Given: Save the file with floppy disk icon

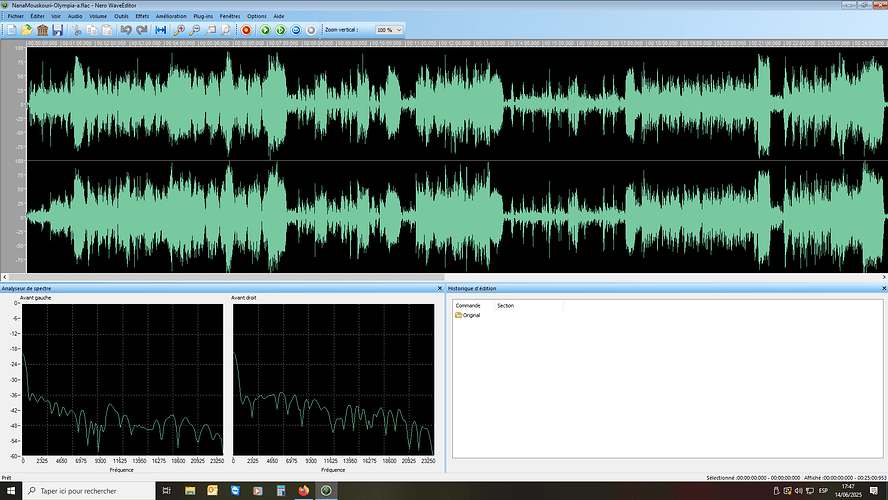Looking at the screenshot, I should tap(57, 30).
